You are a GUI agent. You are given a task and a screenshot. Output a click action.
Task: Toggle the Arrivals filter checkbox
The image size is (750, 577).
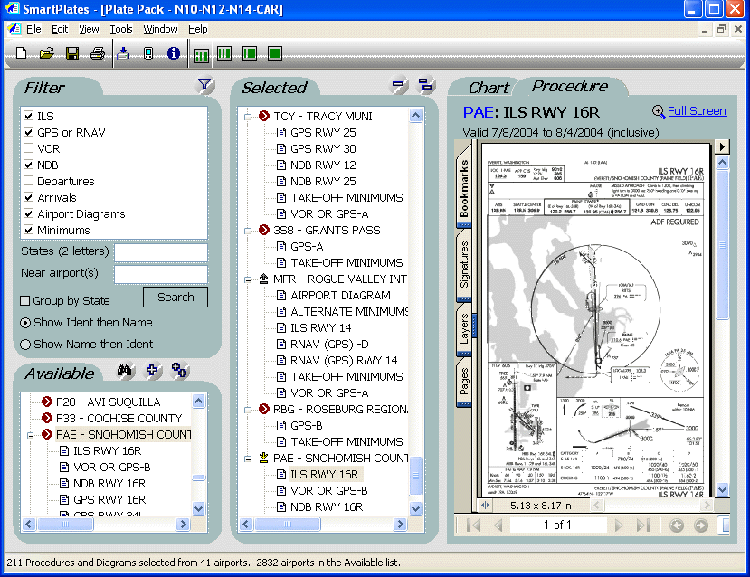tap(29, 197)
